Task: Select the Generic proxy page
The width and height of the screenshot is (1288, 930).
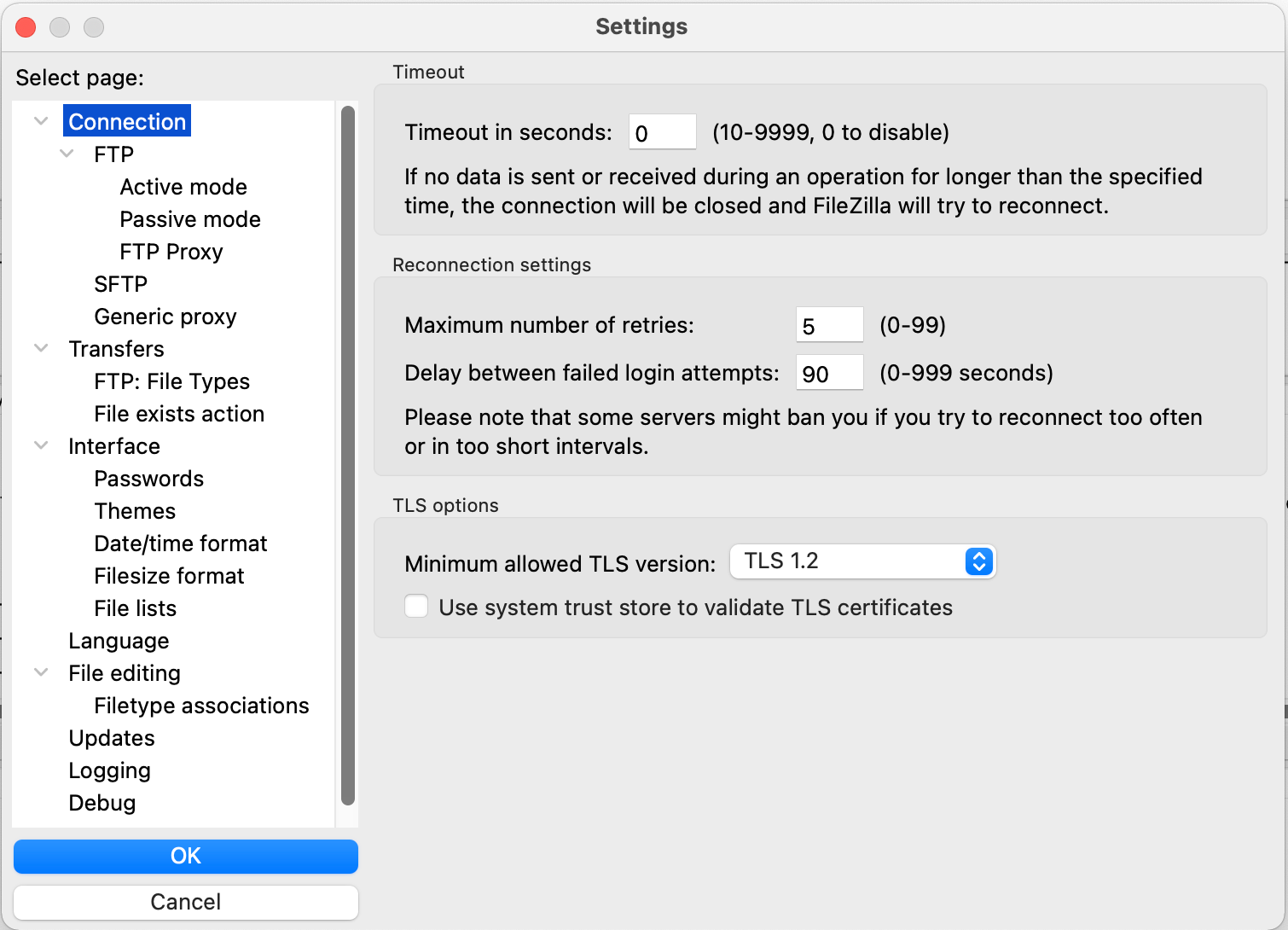Action: (165, 317)
